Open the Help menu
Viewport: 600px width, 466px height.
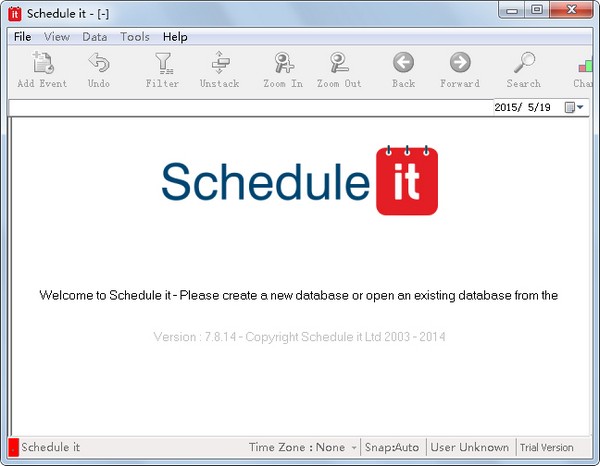(x=175, y=37)
